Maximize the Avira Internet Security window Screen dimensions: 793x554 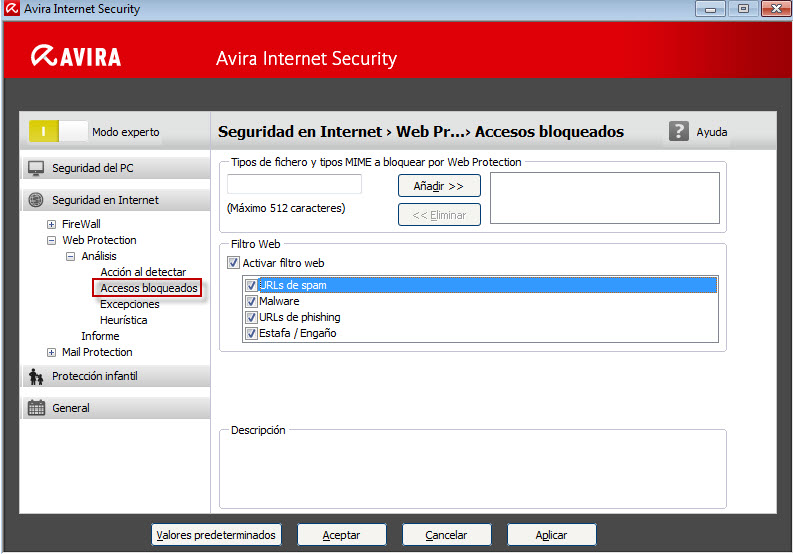click(743, 9)
